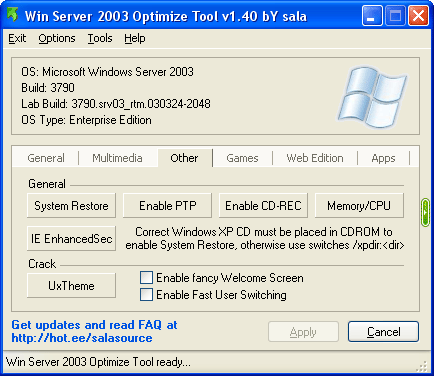Click the Windows flag logo image
The image size is (434, 376).
(x=372, y=97)
